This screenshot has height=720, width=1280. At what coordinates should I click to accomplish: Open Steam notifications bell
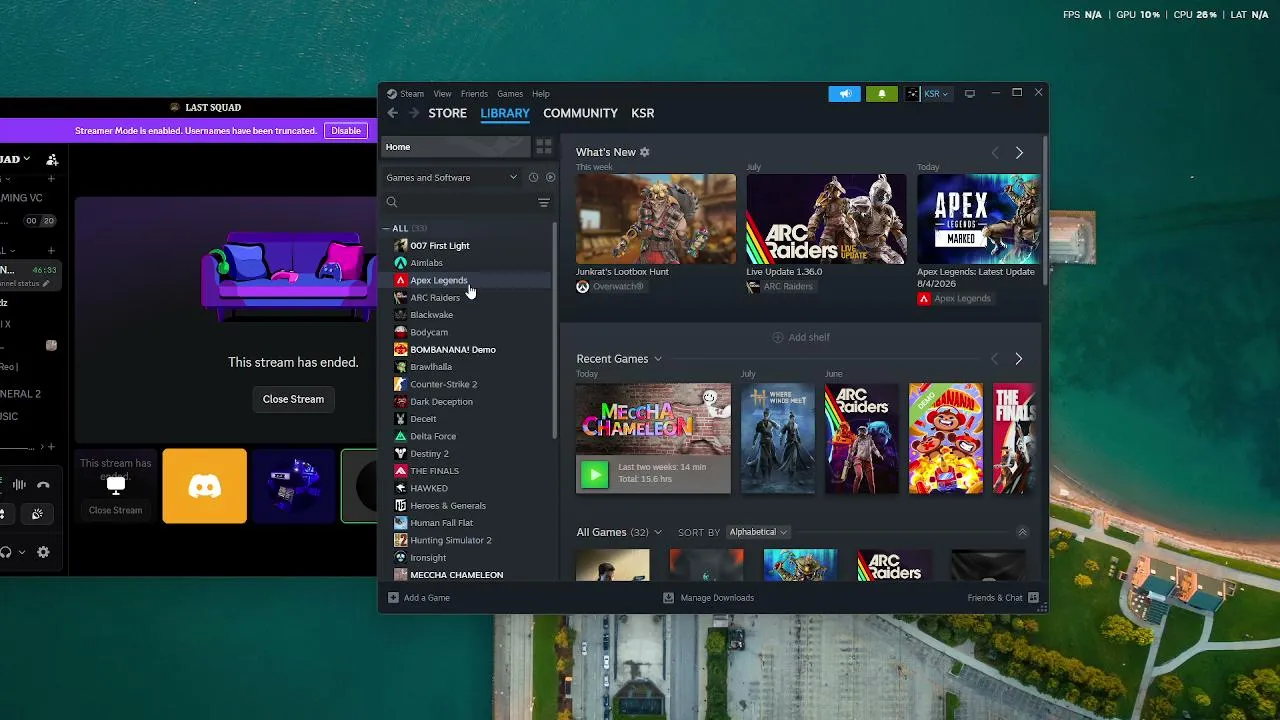[881, 94]
